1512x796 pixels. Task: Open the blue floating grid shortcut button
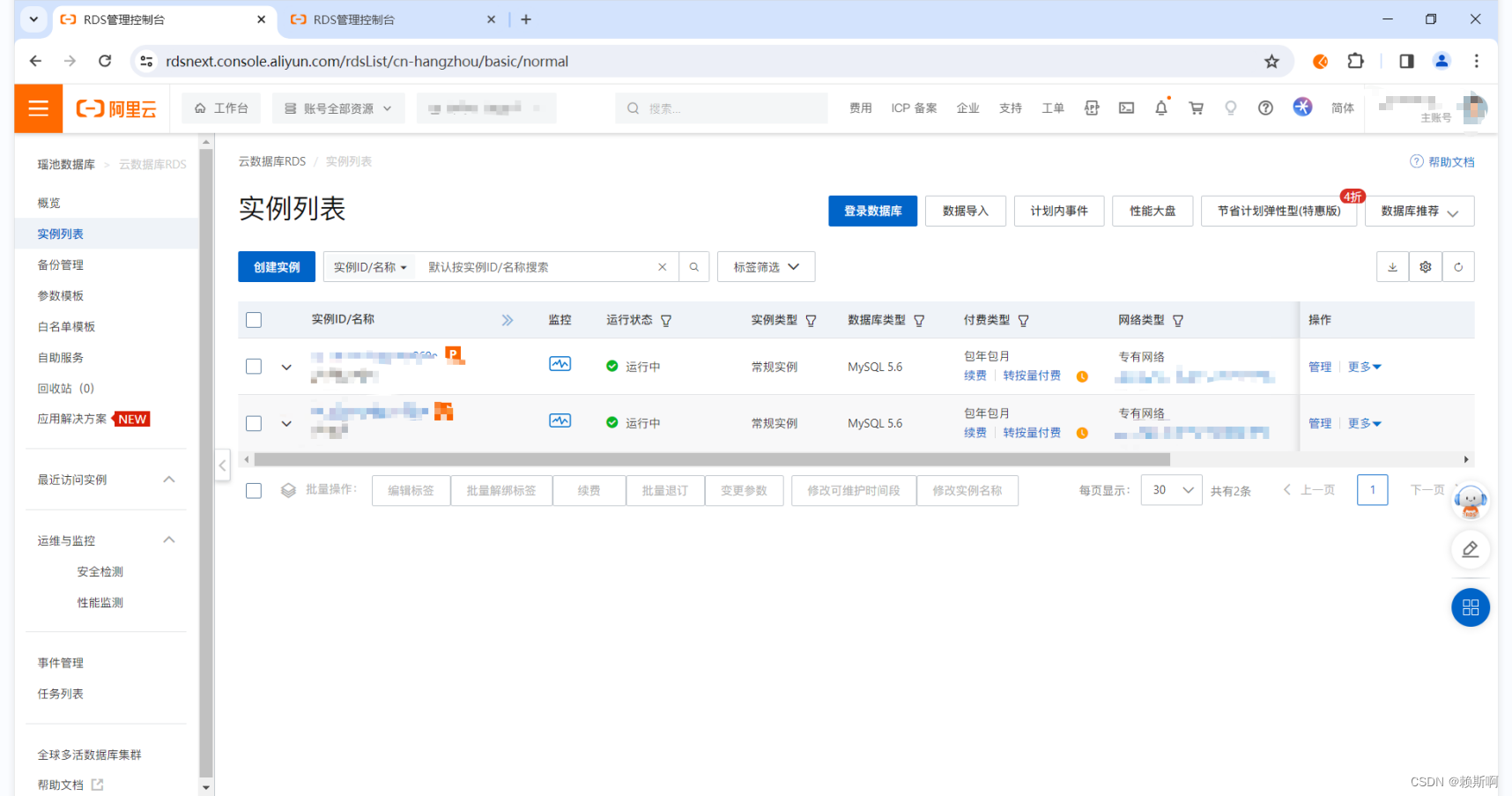click(1471, 607)
